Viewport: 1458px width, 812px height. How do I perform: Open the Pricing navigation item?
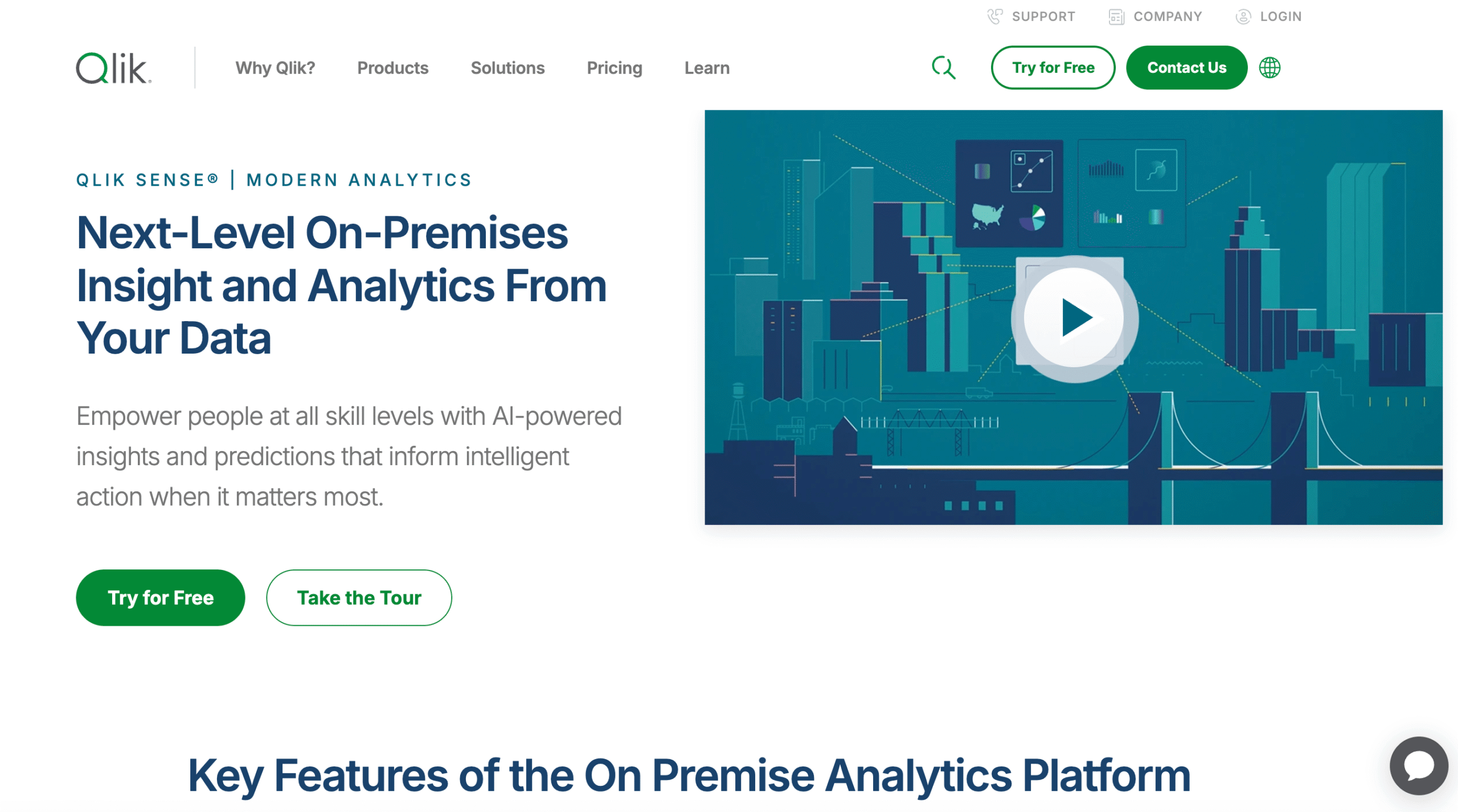click(x=614, y=68)
